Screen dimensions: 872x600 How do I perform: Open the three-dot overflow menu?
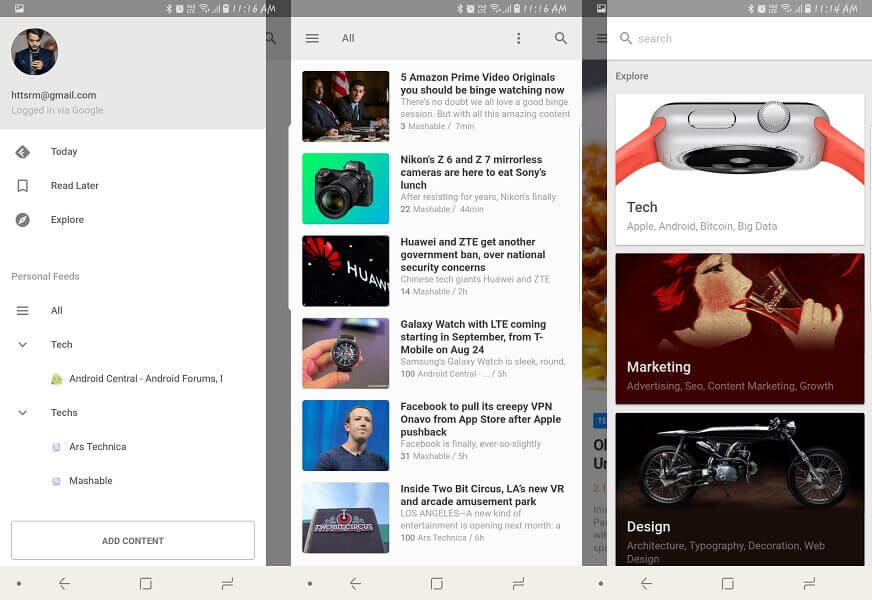tap(518, 38)
